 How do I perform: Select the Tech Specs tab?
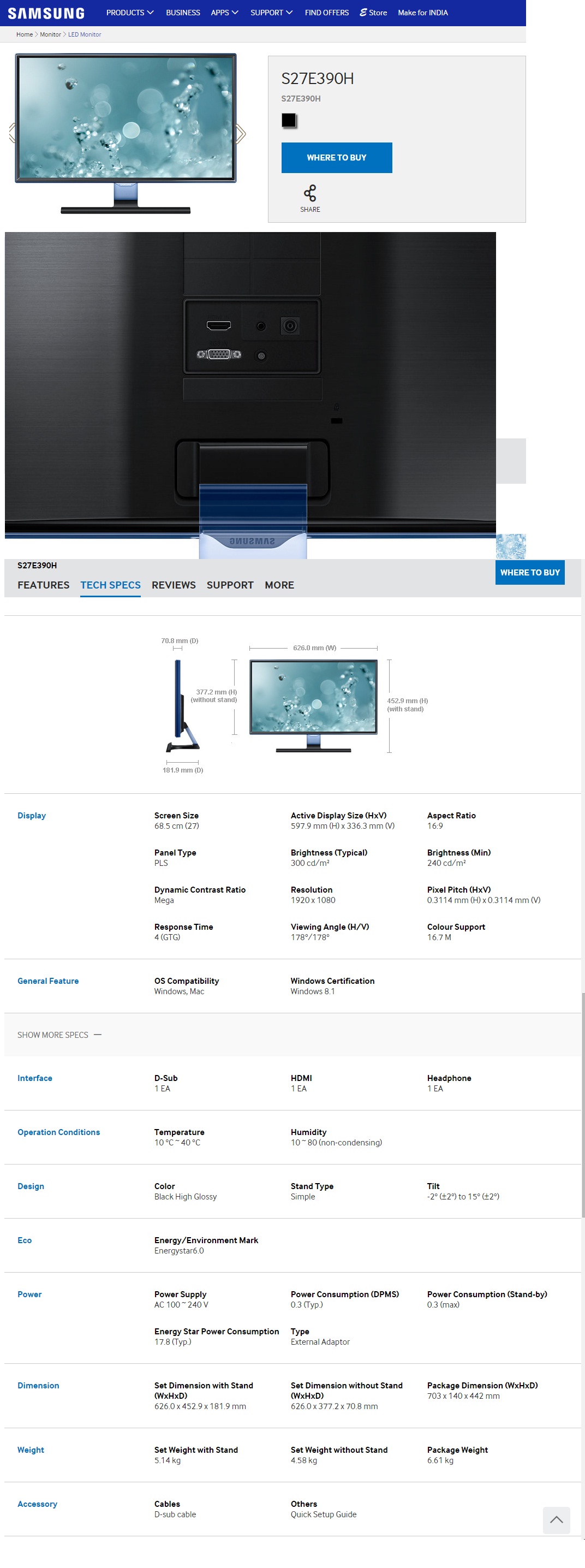[110, 585]
